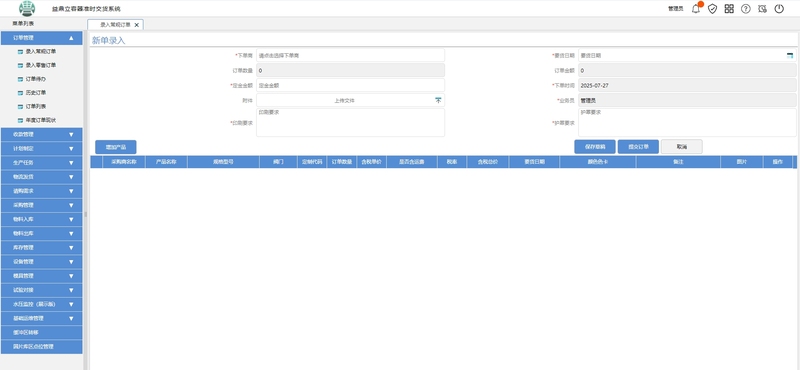Expand the 设备管理 menu section
Viewport: 800px width, 370px height.
pyautogui.click(x=41, y=261)
